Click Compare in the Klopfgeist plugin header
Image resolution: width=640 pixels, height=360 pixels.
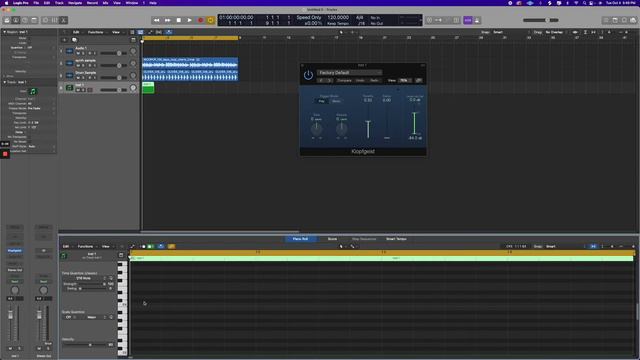click(x=344, y=80)
